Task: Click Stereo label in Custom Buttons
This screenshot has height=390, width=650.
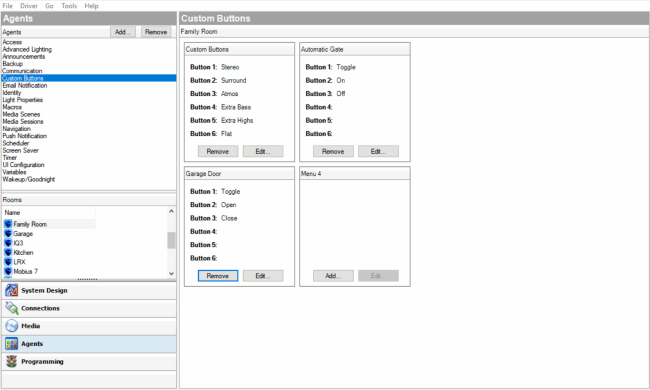Action: (x=230, y=67)
